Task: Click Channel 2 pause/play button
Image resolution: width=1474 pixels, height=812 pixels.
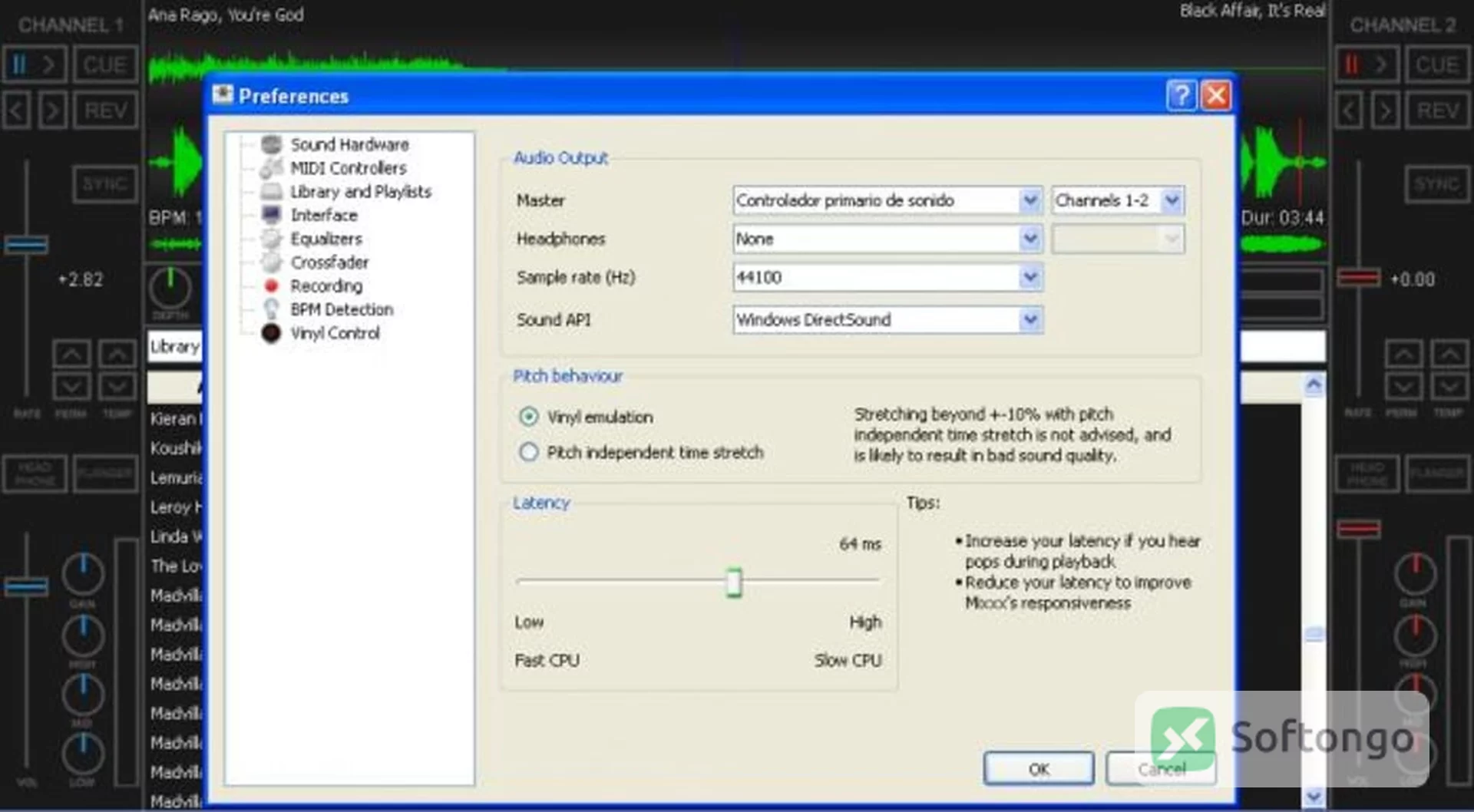Action: (1368, 64)
